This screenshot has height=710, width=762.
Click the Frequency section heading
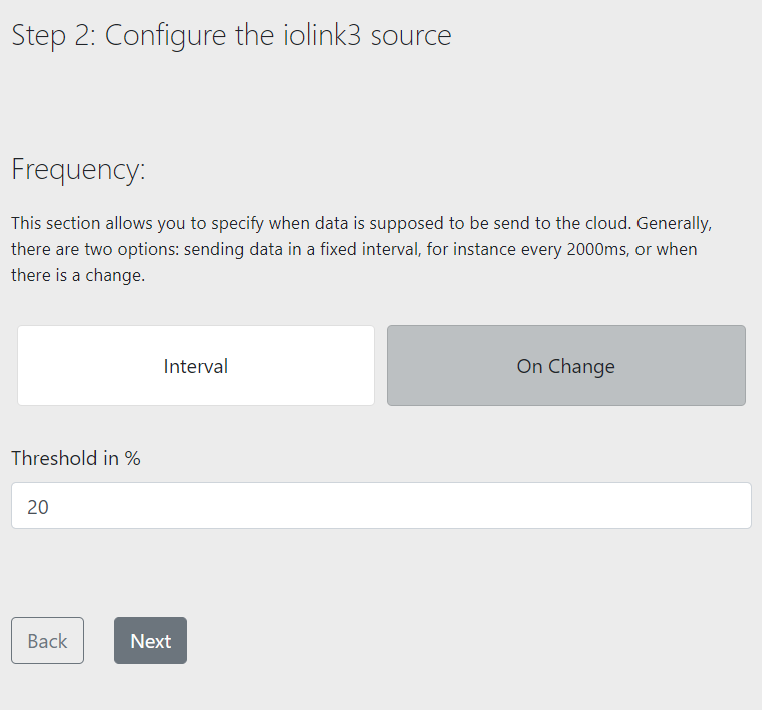click(78, 170)
